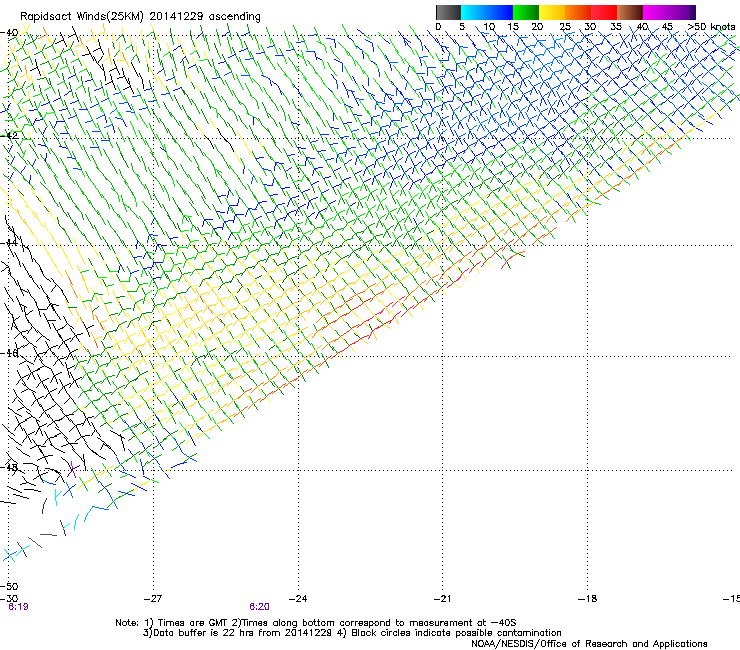740x650 pixels.
Task: Click the longitude axis label '-24'
Action: coord(298,599)
